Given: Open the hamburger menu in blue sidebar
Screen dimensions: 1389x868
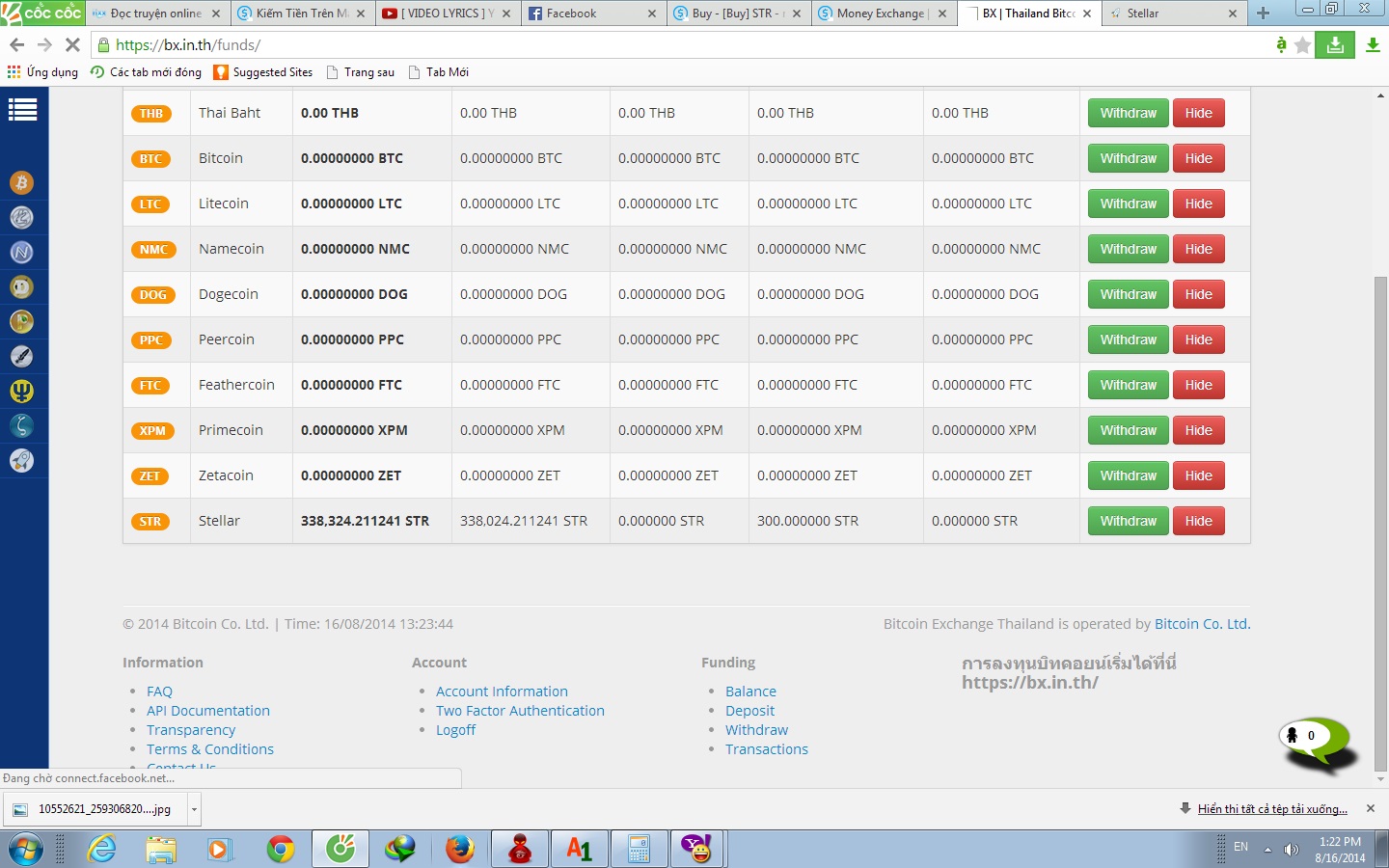Looking at the screenshot, I should [x=22, y=110].
